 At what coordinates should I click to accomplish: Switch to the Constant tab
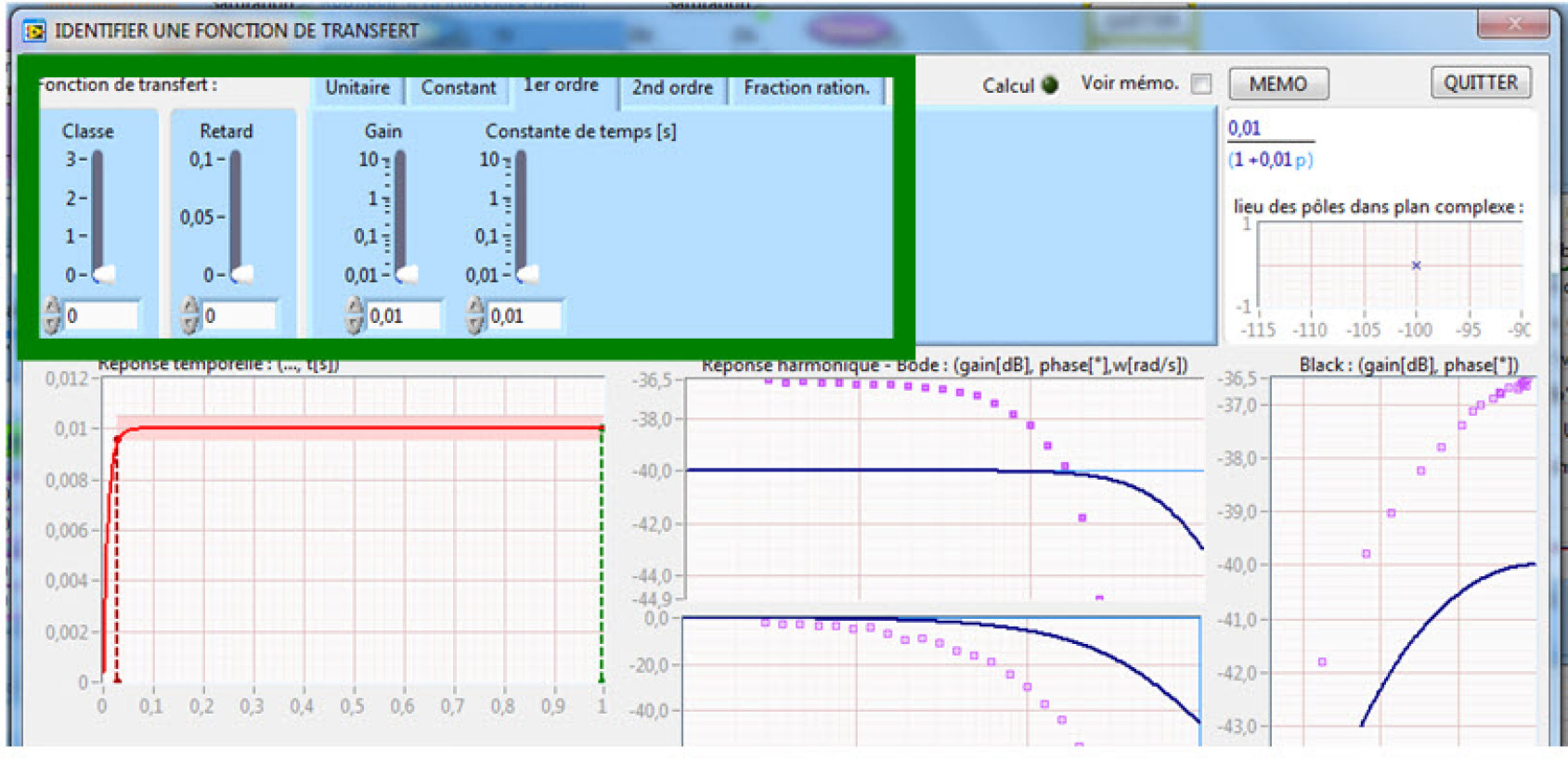tap(459, 88)
